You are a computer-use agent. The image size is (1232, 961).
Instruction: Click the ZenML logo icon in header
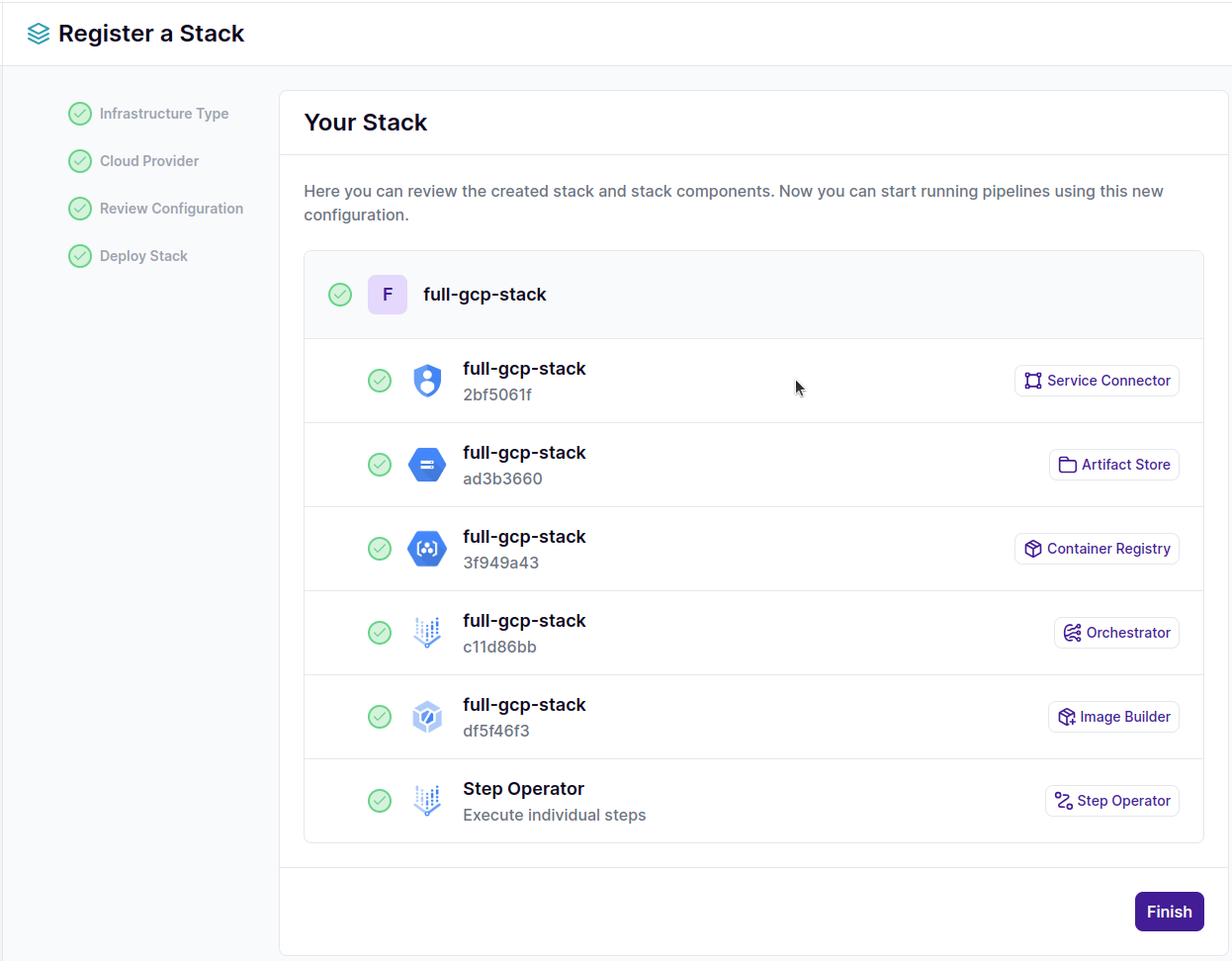(38, 33)
